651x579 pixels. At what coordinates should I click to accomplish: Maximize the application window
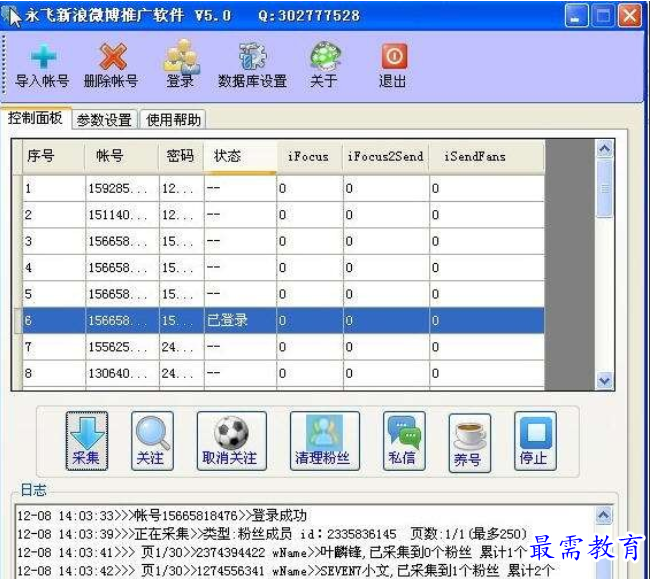tap(603, 16)
